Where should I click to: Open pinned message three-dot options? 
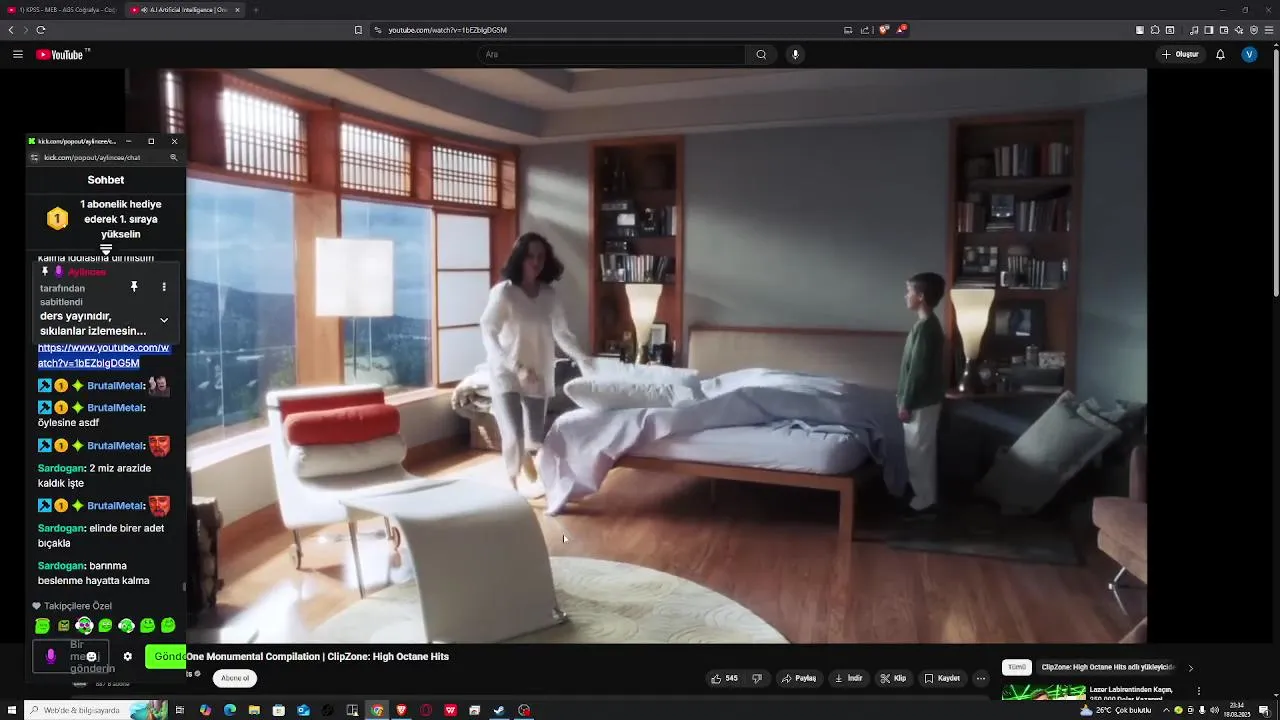tap(164, 287)
